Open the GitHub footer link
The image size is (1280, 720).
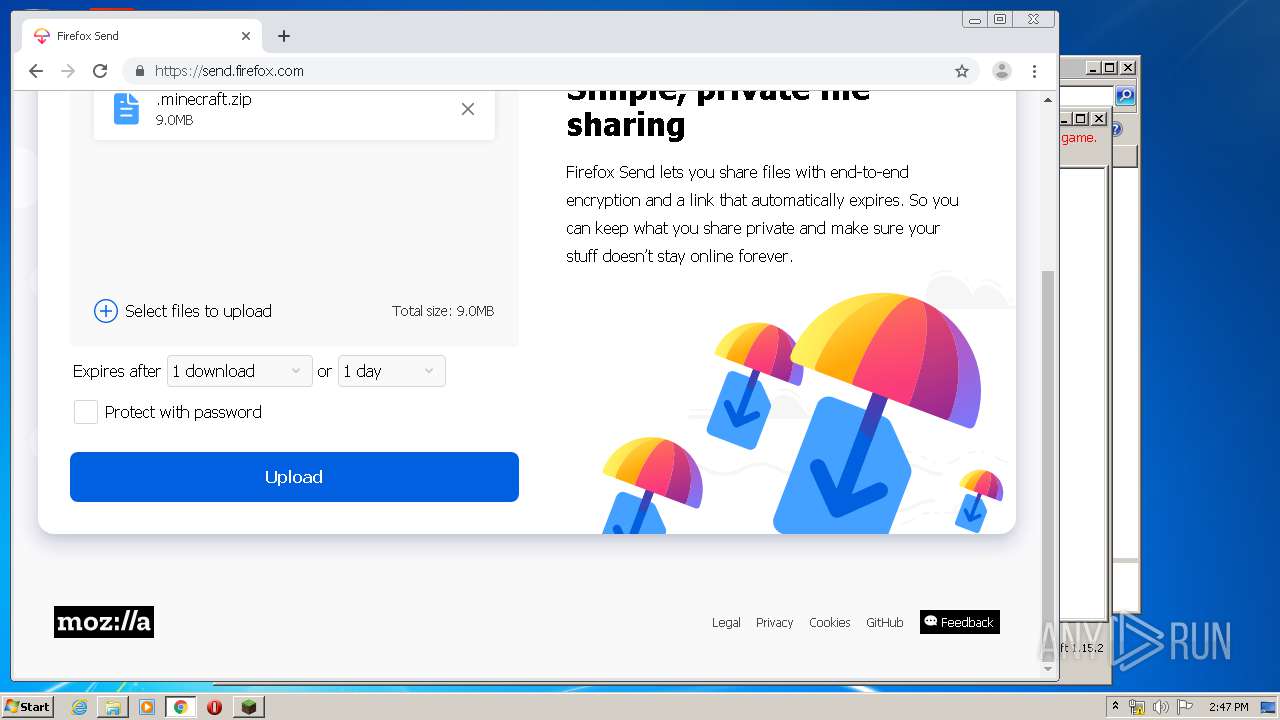tap(884, 622)
